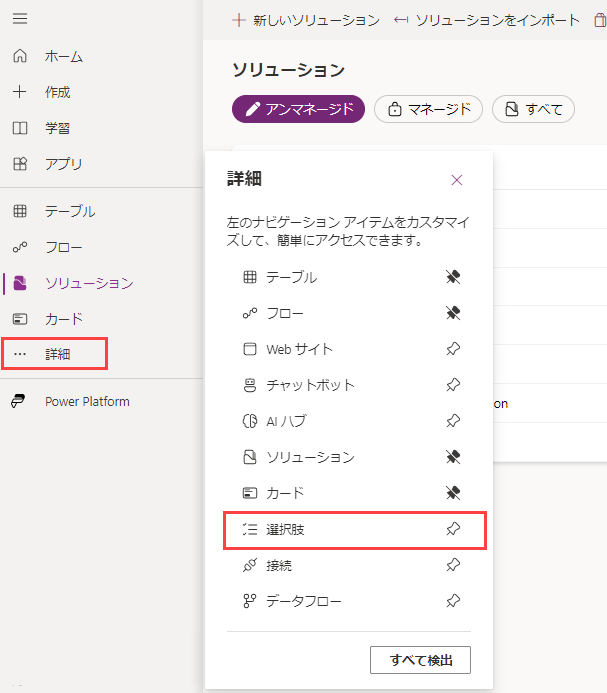Click the チャットボット robot icon
This screenshot has height=693, width=607.
(x=250, y=385)
